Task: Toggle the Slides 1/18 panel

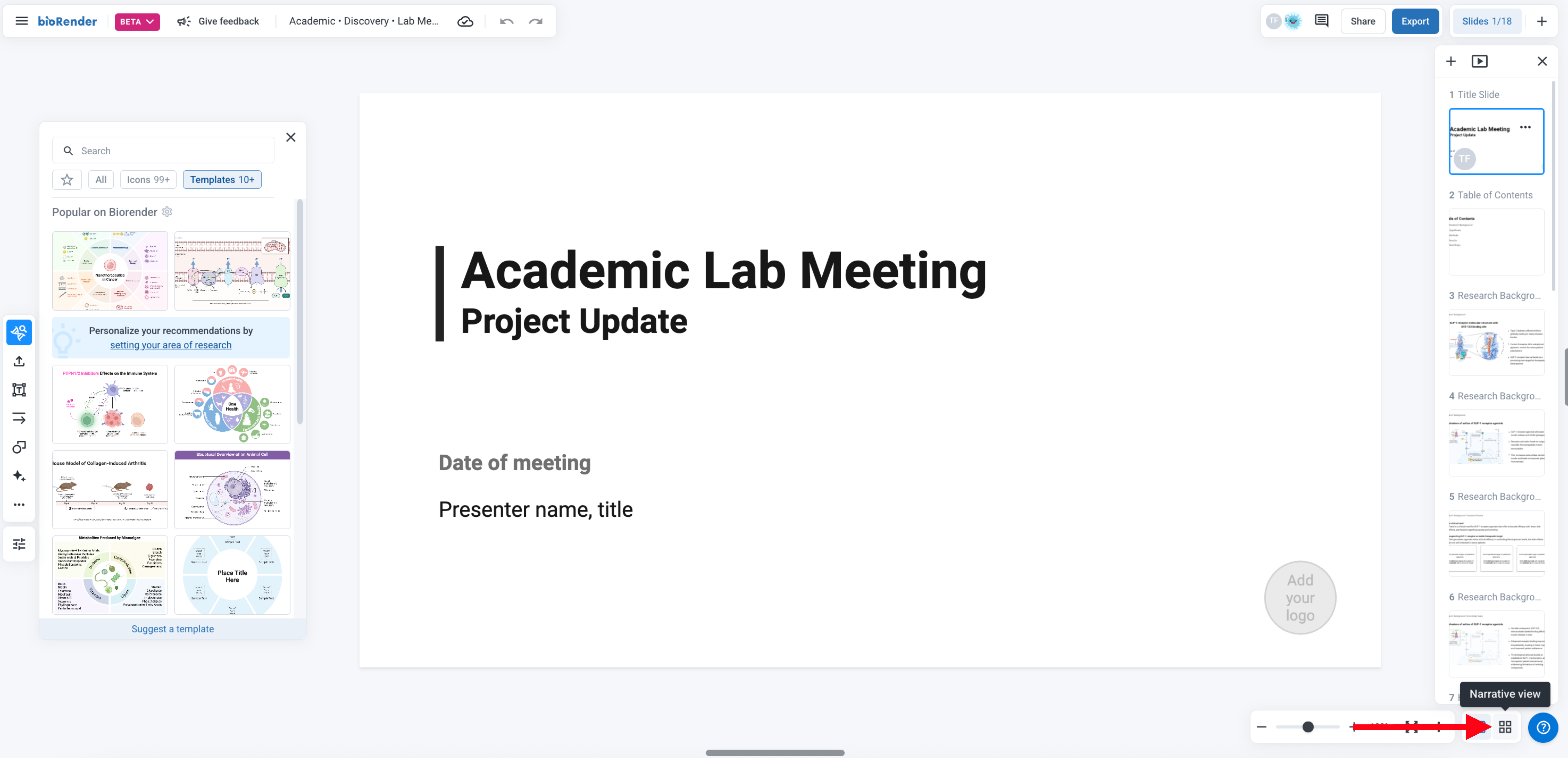Action: pos(1486,21)
